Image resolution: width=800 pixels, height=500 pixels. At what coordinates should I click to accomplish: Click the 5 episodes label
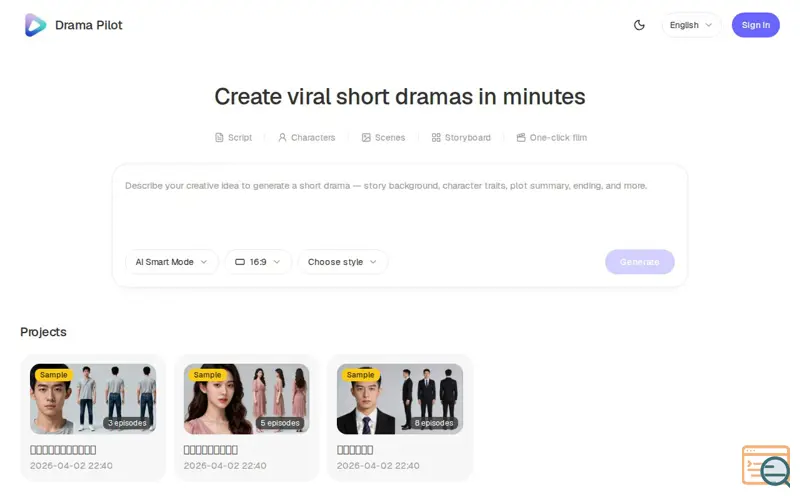pyautogui.click(x=280, y=423)
